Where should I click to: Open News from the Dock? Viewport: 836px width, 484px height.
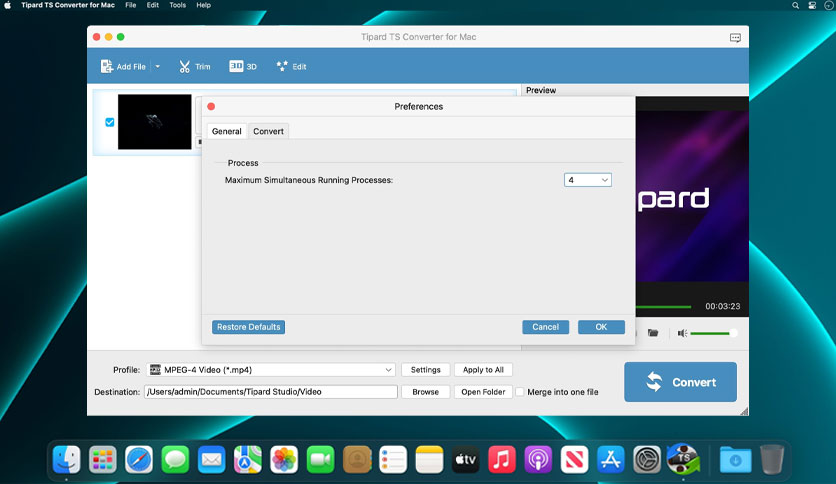(x=574, y=459)
